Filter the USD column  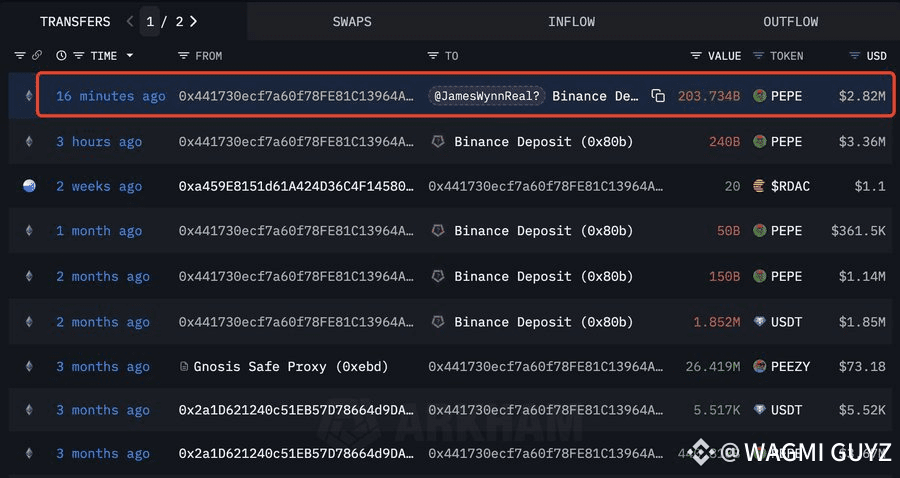coord(855,56)
